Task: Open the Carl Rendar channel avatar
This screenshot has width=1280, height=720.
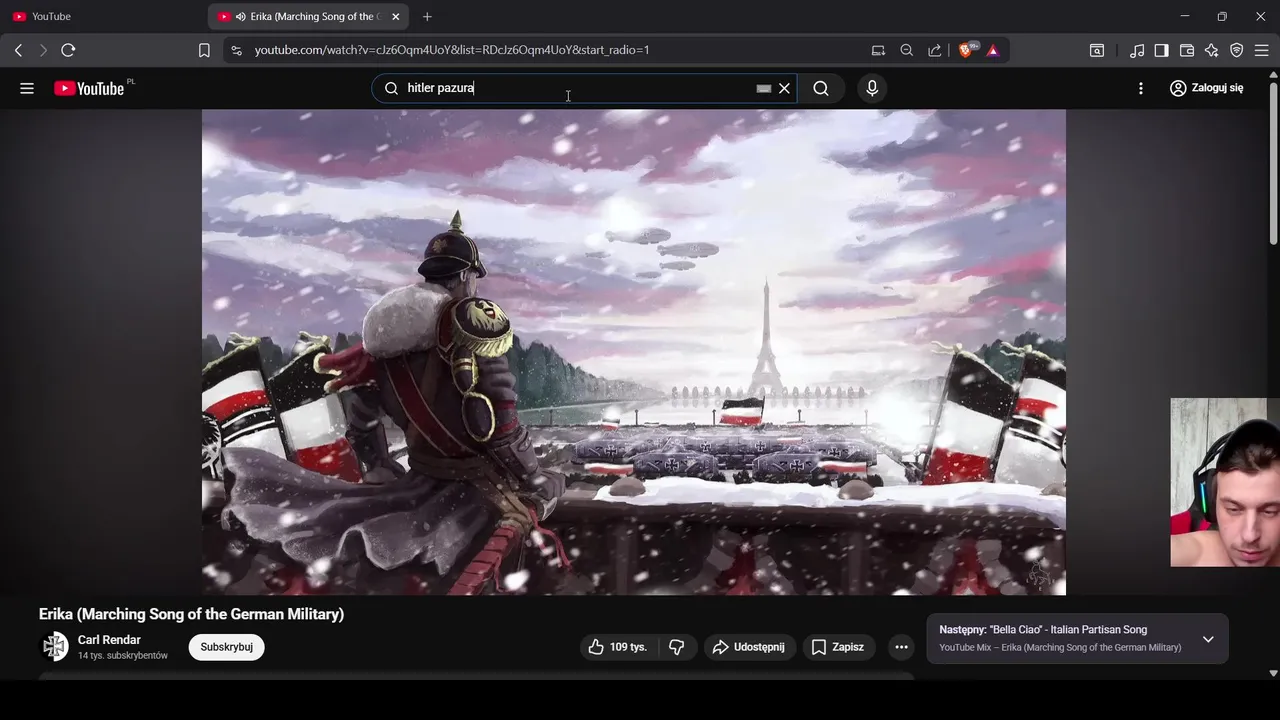Action: click(55, 647)
